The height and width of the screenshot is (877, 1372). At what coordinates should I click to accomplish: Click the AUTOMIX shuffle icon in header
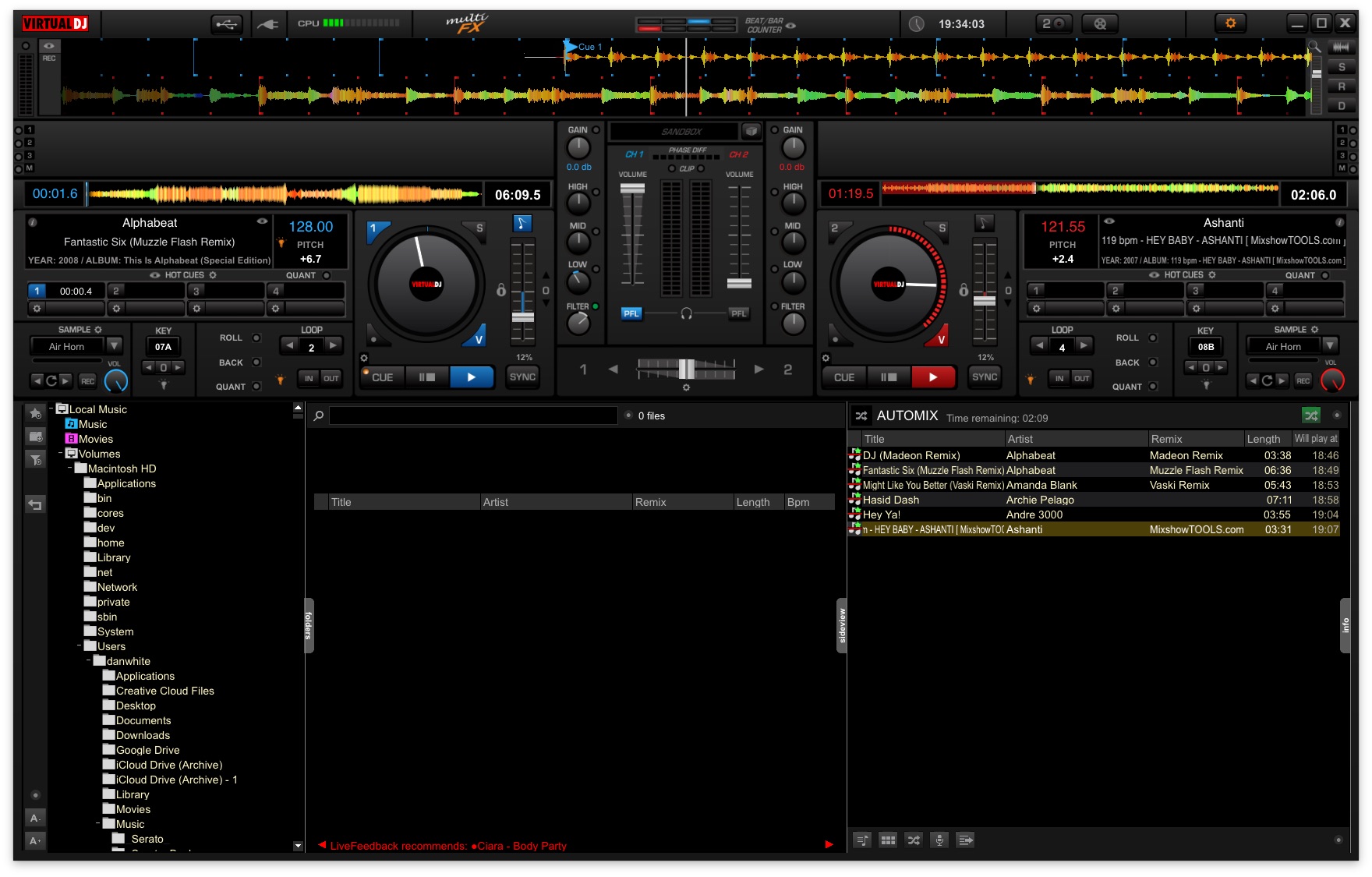tap(861, 416)
